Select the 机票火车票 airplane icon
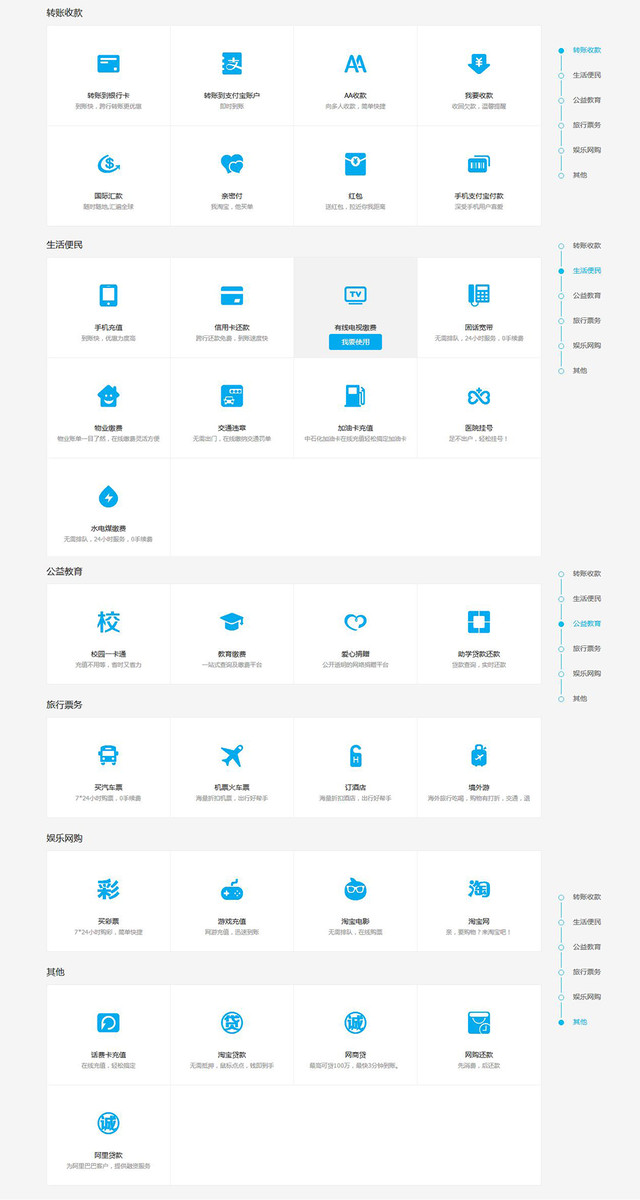Viewport: 640px width, 1200px height. (x=232, y=755)
